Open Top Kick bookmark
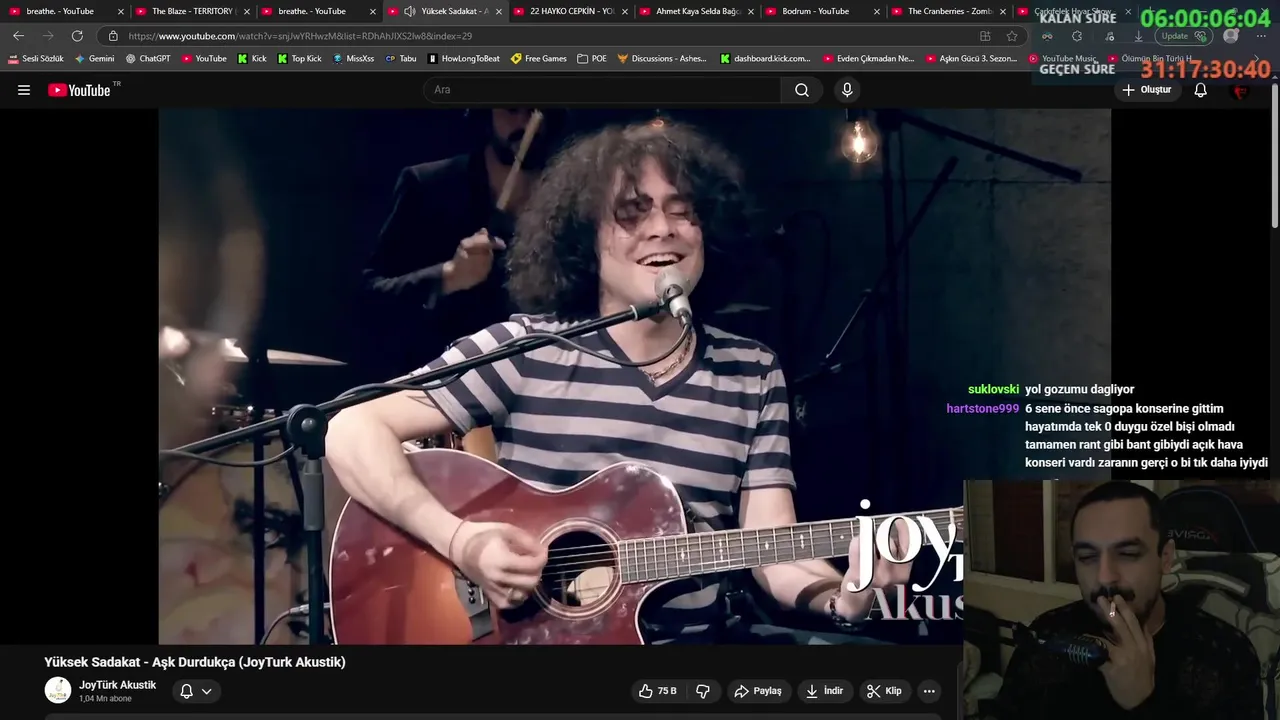This screenshot has height=720, width=1280. tap(300, 59)
